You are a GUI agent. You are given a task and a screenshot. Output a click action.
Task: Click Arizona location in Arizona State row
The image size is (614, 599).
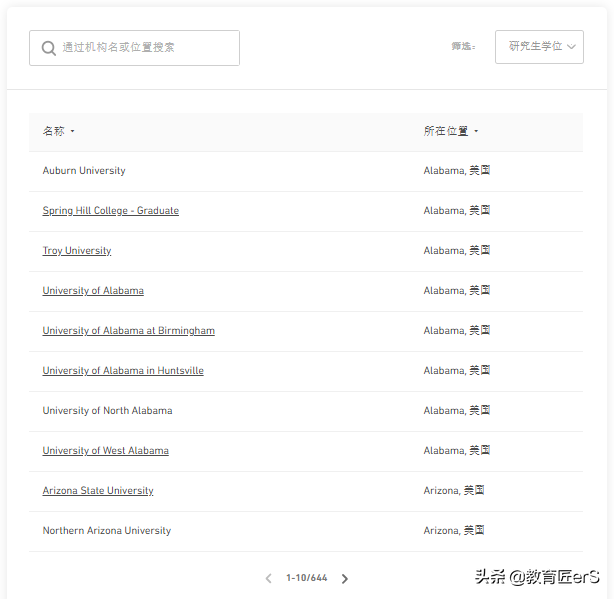pyautogui.click(x=454, y=491)
